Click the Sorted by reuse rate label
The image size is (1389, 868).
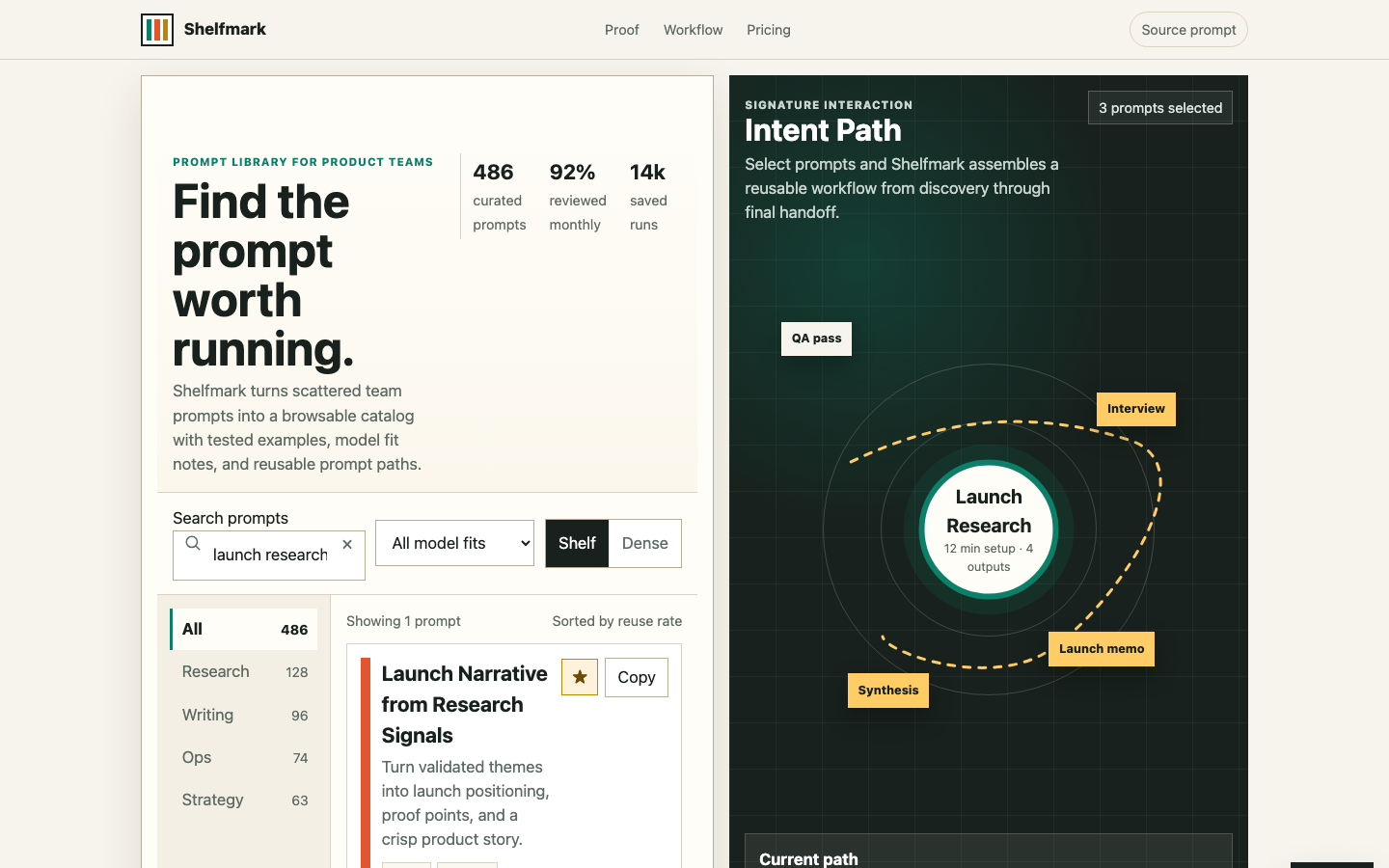point(617,621)
